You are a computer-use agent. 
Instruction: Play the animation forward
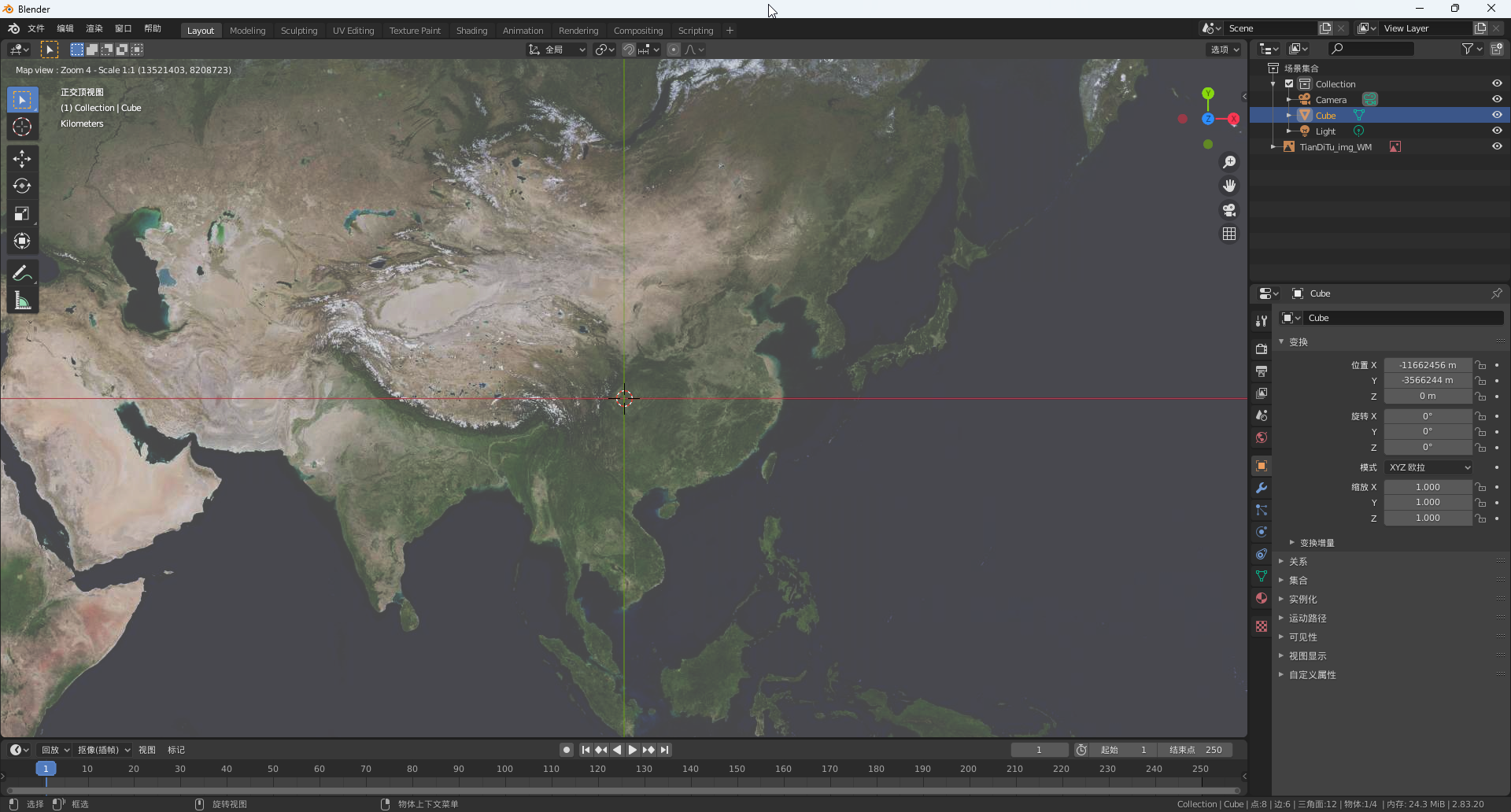pos(632,750)
